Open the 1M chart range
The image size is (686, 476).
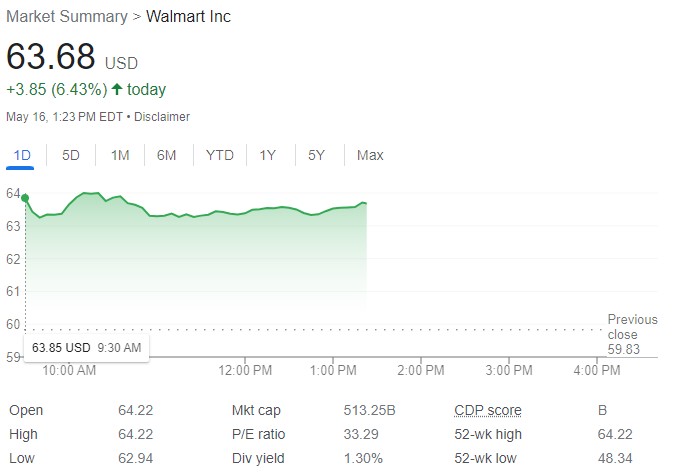(120, 155)
